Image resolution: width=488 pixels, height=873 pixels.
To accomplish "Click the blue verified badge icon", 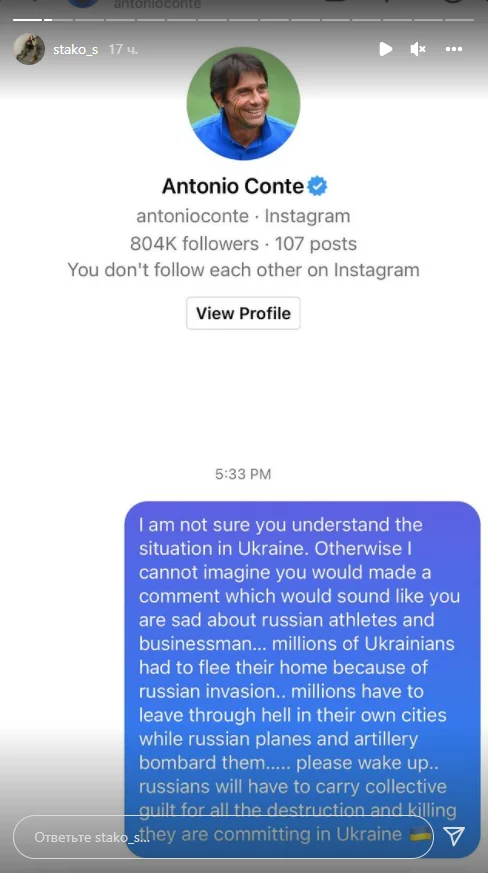I will tap(318, 186).
